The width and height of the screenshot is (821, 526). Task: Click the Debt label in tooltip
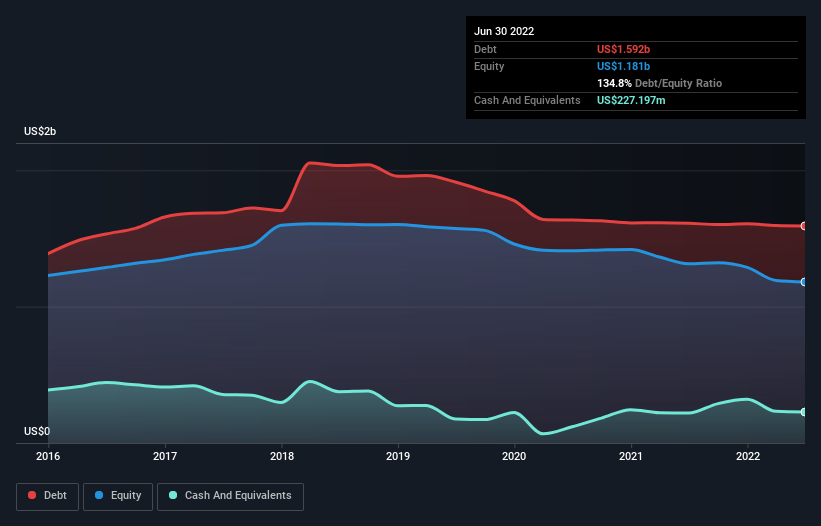click(x=485, y=49)
